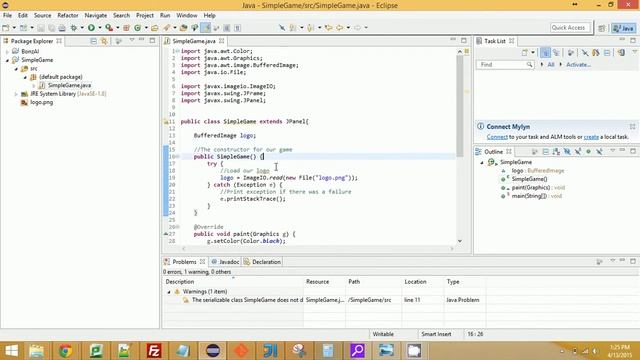Image resolution: width=640 pixels, height=360 pixels.
Task: Open the Debug button dropdown arrow
Action: coord(82,28)
